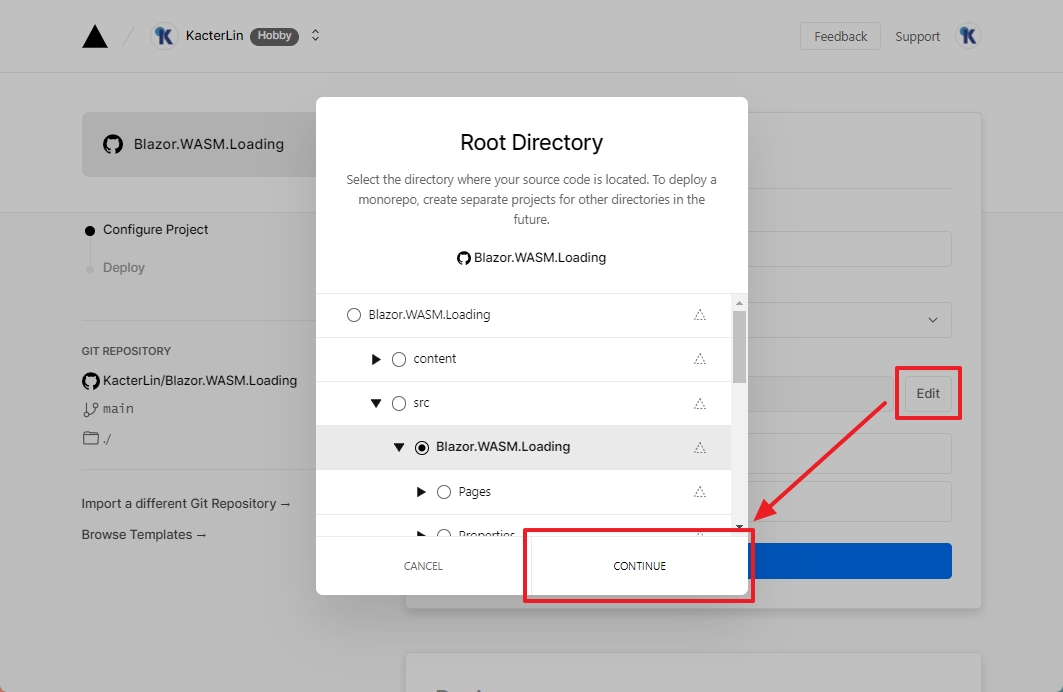Screen dimensions: 1063x692
Task: Collapse the src folder arrow
Action: coord(376,403)
